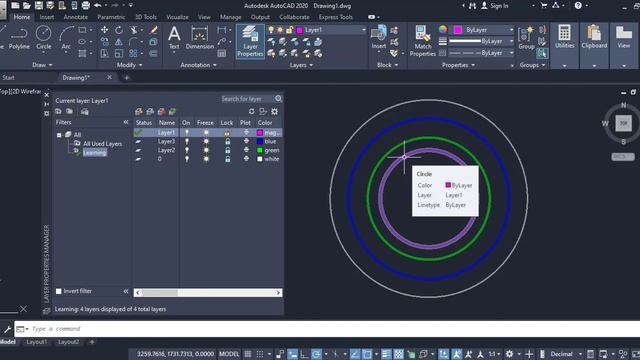Change Layer2 green color swatch
This screenshot has width=640, height=360.
coord(260,150)
